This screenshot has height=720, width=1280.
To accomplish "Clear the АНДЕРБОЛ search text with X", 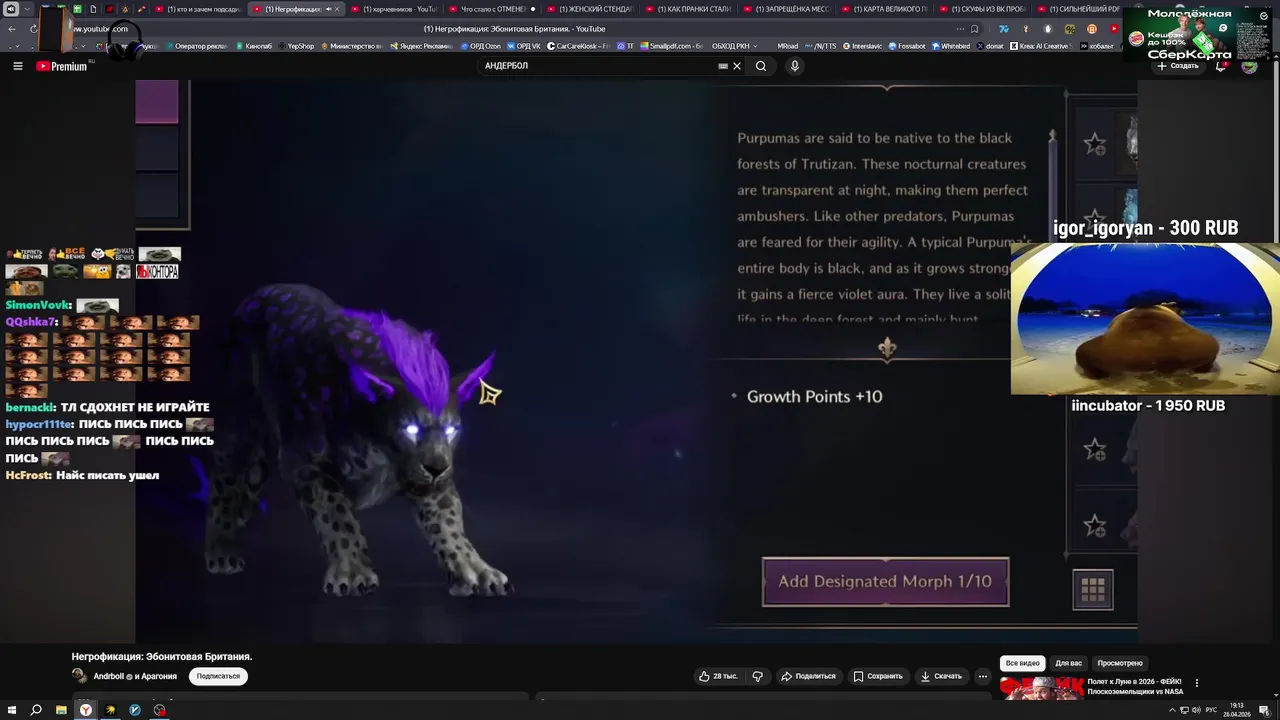I will (737, 66).
